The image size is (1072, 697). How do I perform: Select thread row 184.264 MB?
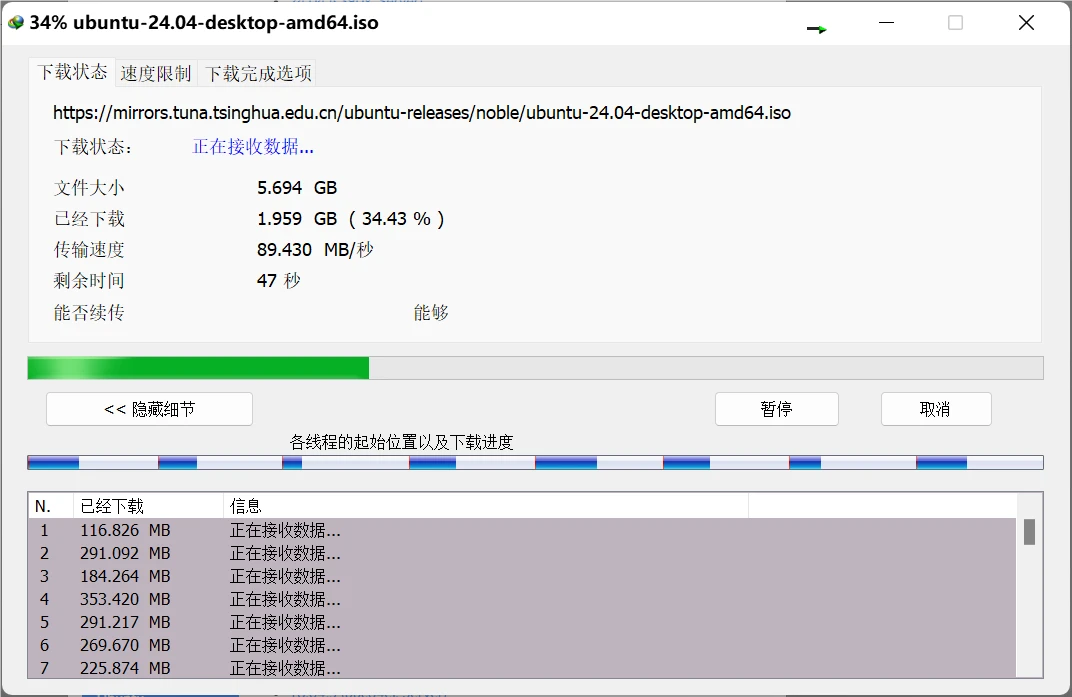coord(522,576)
